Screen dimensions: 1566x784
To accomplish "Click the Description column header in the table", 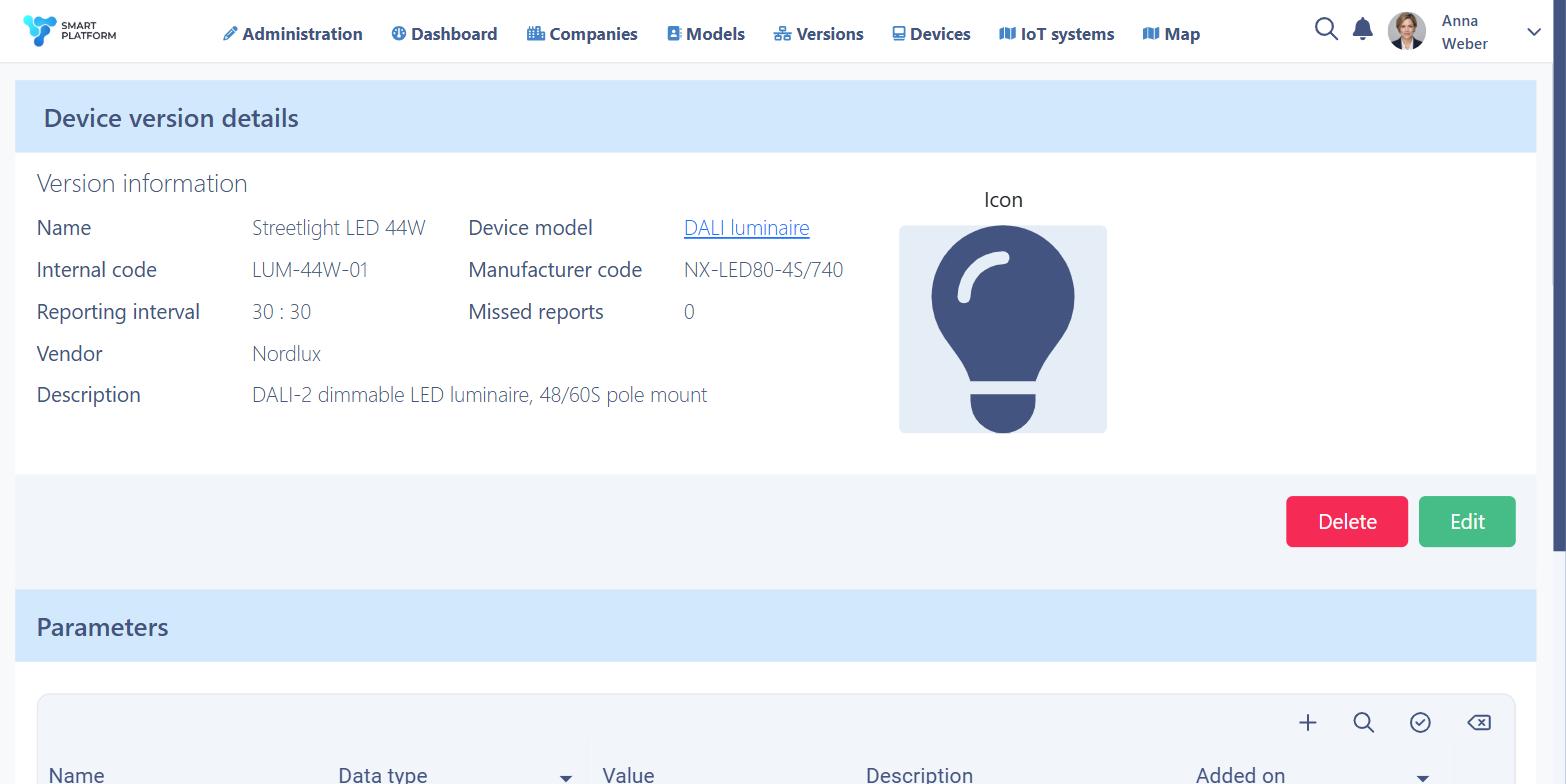I will pos(919,774).
